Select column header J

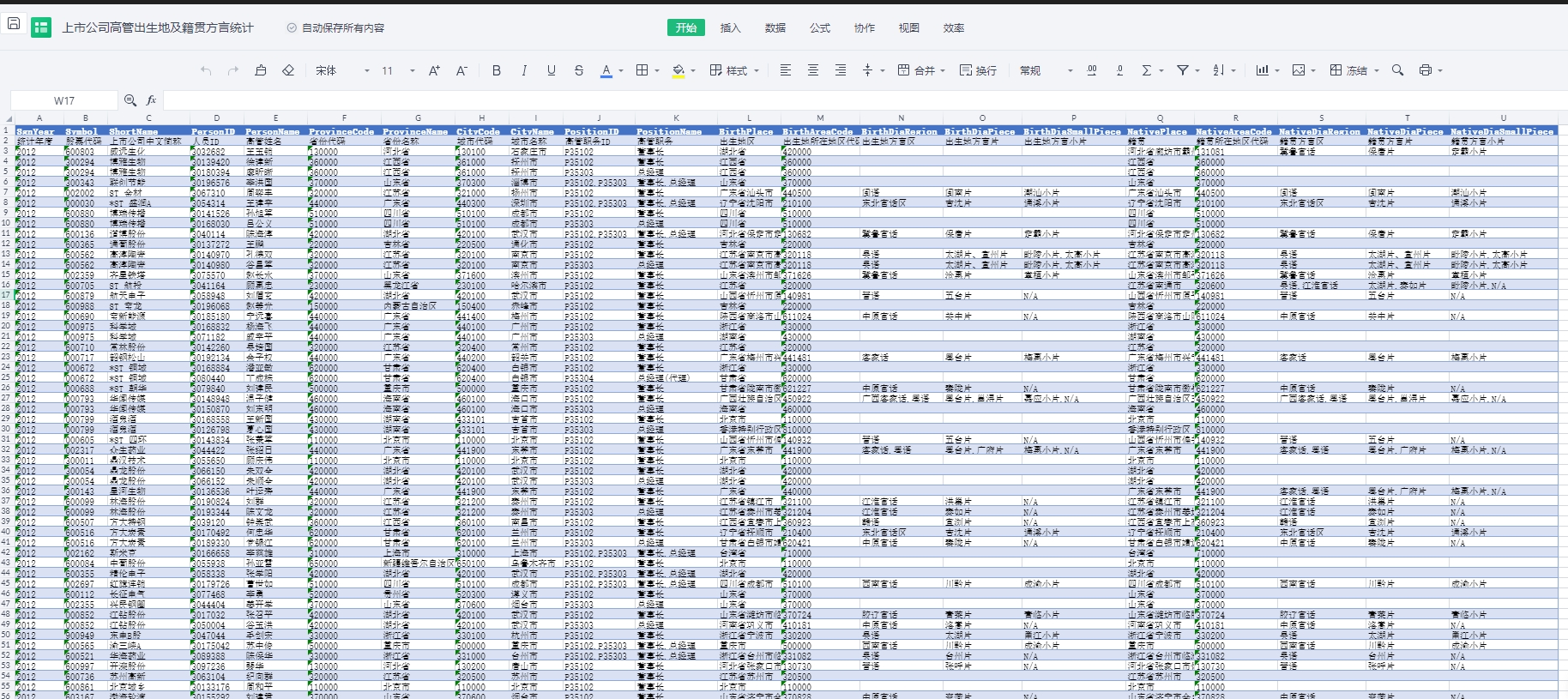599,118
